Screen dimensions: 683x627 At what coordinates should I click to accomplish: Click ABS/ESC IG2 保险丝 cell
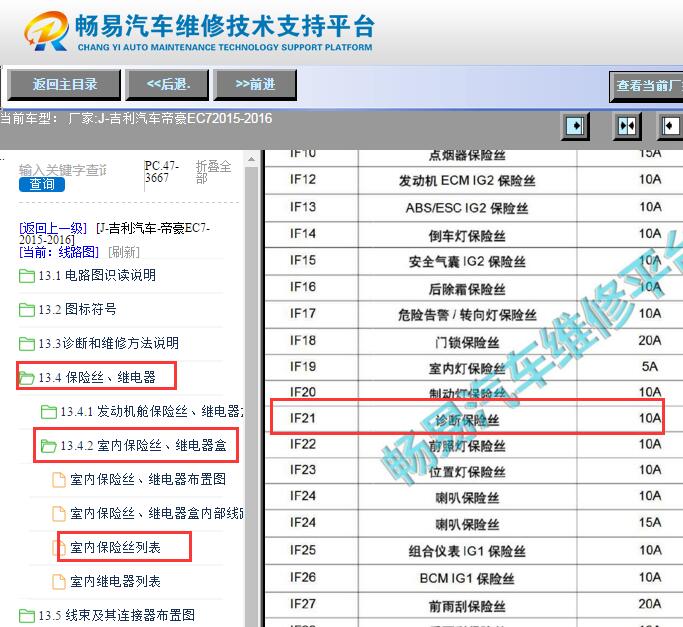click(x=467, y=208)
